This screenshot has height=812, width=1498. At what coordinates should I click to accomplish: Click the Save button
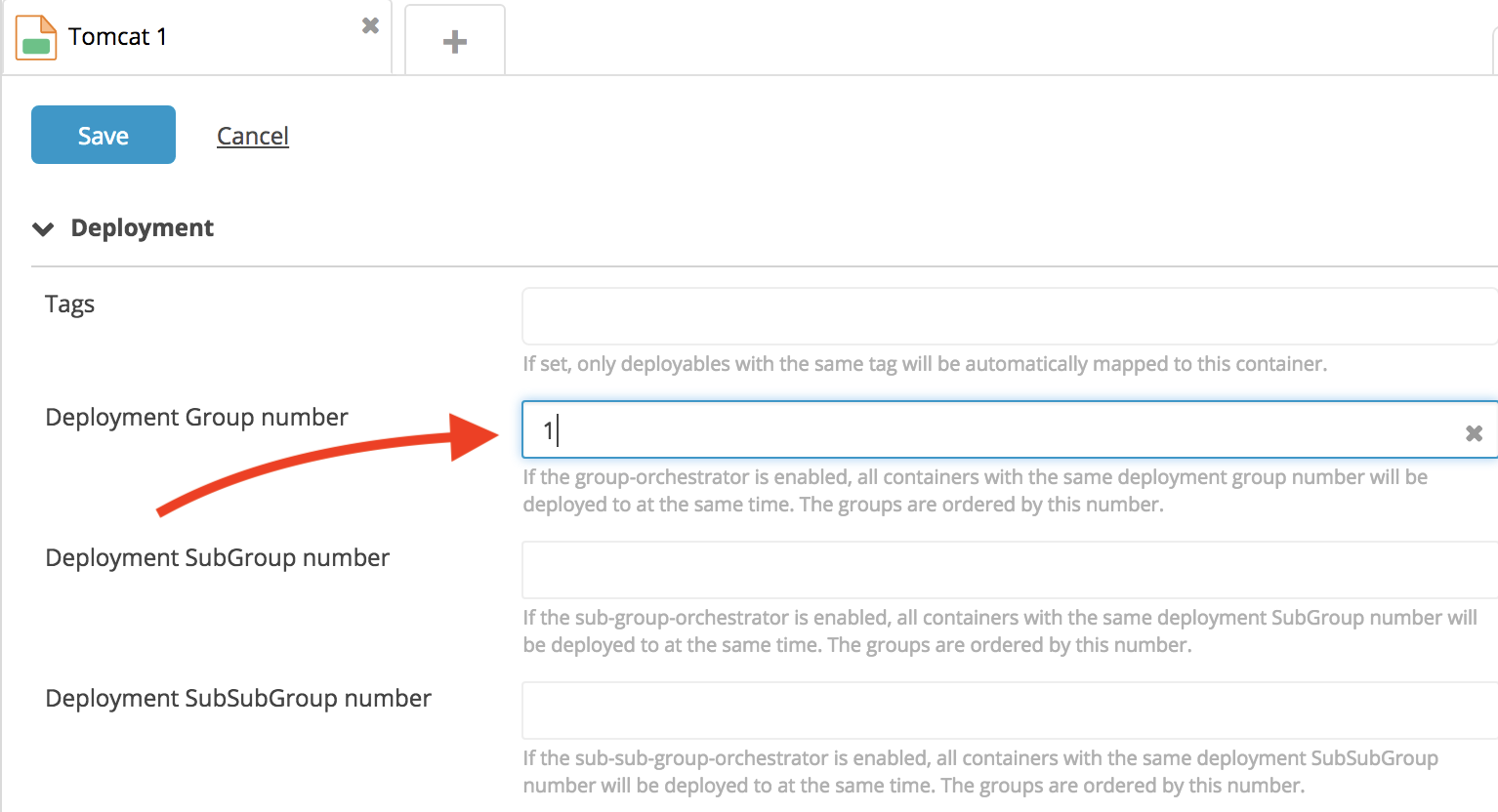pyautogui.click(x=104, y=135)
